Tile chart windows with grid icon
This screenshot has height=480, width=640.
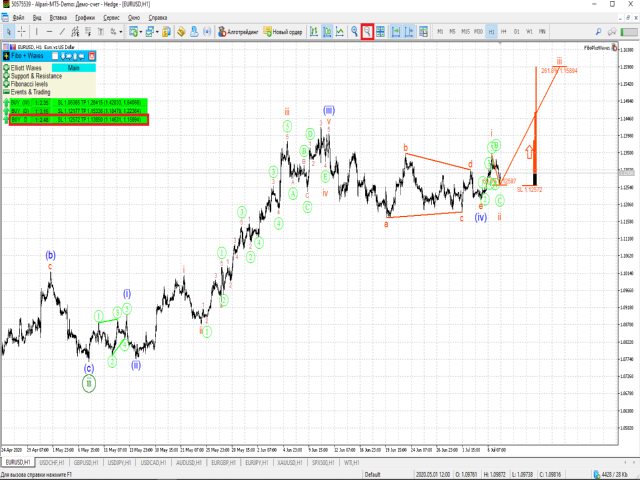pos(380,31)
